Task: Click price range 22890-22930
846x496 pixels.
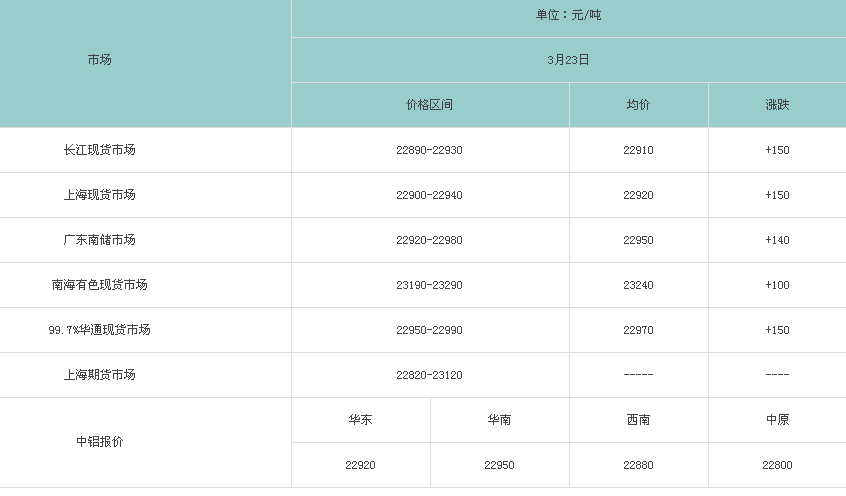Action: click(429, 150)
